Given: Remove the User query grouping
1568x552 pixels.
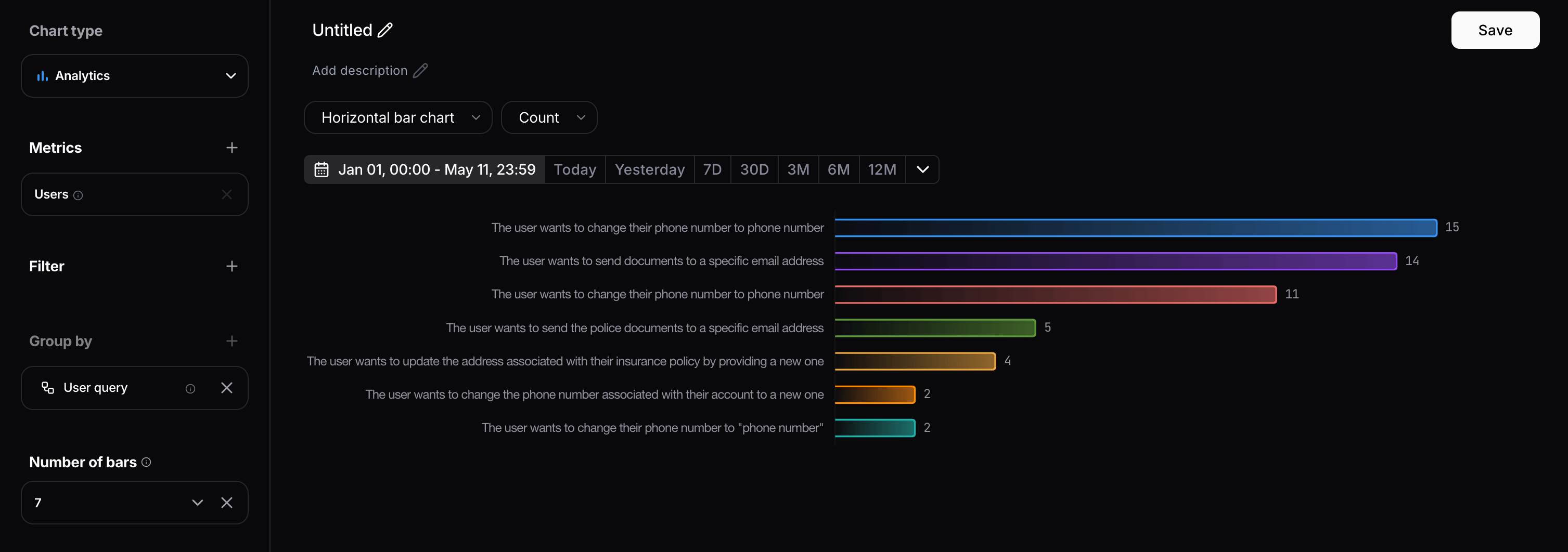Looking at the screenshot, I should point(227,388).
